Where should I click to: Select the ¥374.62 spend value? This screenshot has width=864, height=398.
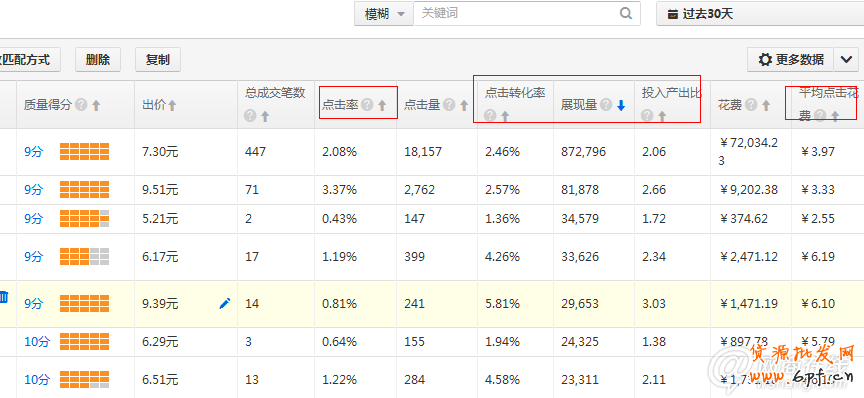(x=744, y=219)
